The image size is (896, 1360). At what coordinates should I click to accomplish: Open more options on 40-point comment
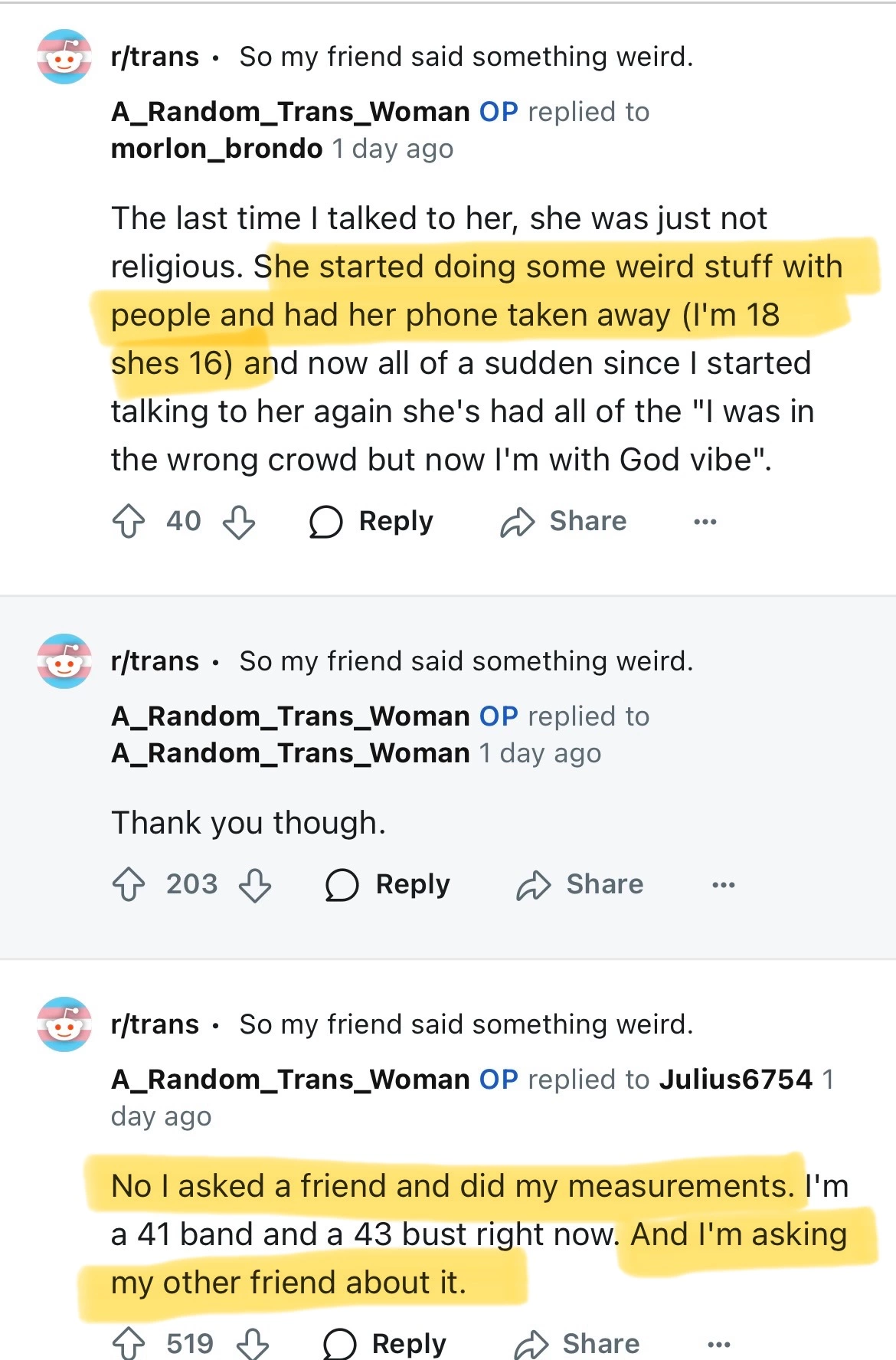pyautogui.click(x=705, y=522)
